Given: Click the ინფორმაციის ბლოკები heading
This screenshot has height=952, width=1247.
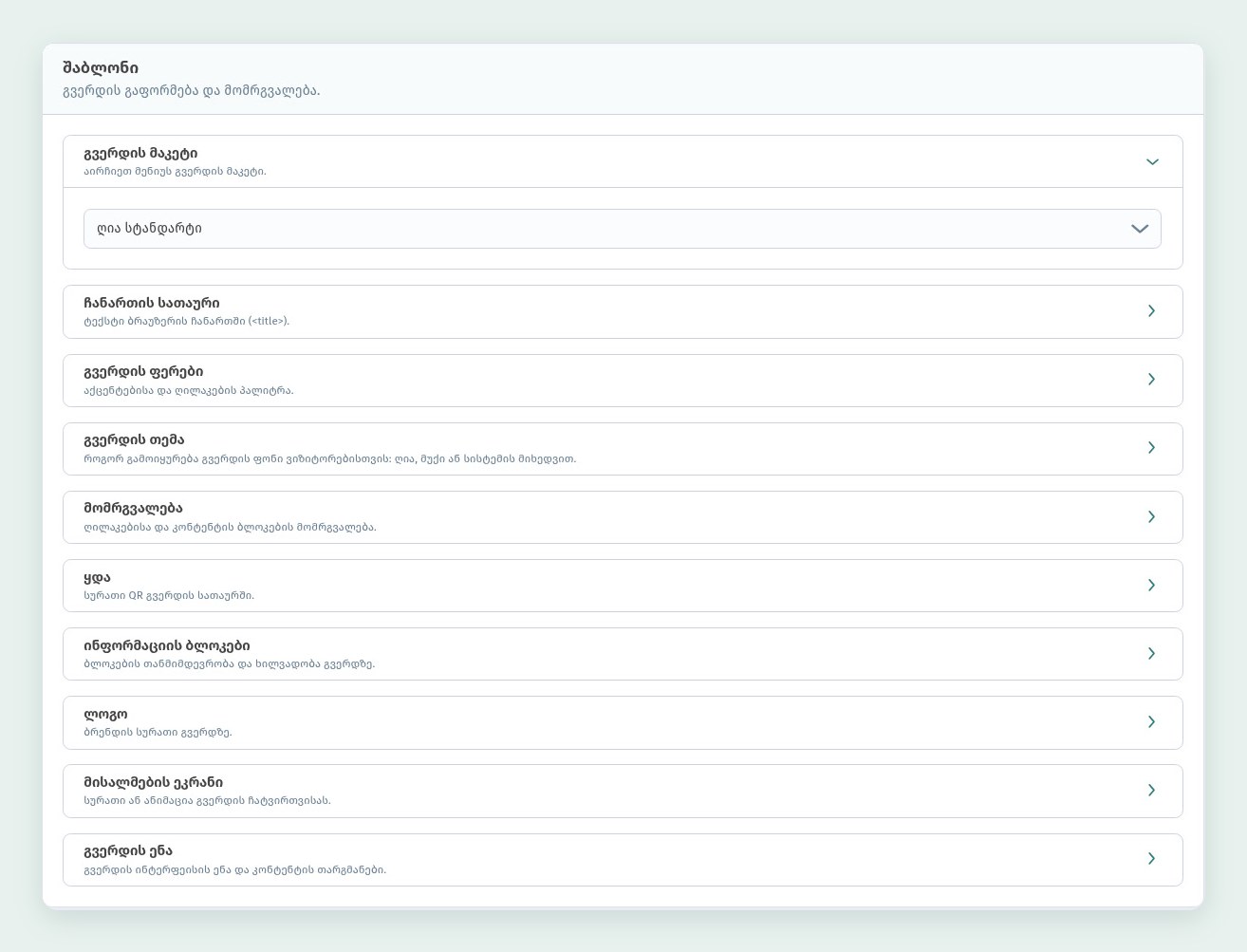Looking at the screenshot, I should (167, 646).
